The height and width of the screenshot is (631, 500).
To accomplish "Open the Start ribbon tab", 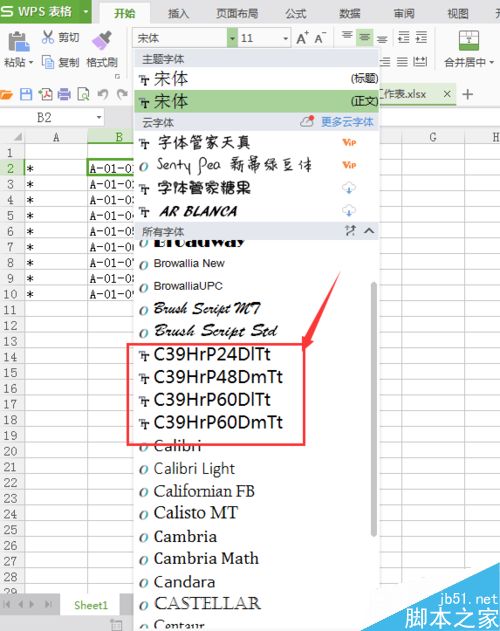I will click(x=125, y=13).
